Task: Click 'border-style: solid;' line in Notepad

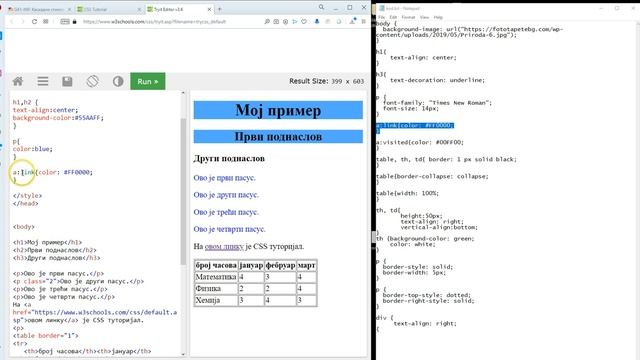Action: tap(418, 267)
